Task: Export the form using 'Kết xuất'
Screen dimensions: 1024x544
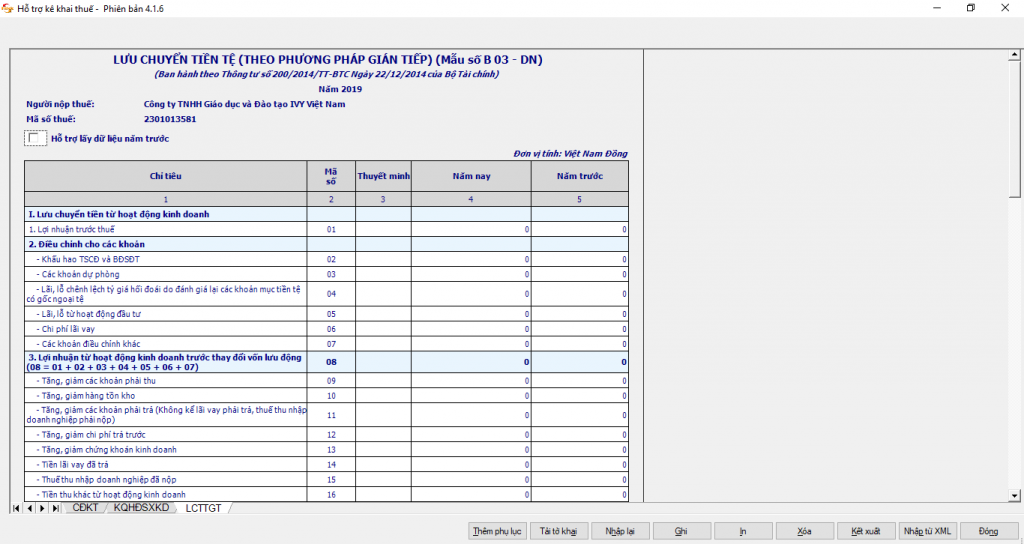Action: pos(865,531)
